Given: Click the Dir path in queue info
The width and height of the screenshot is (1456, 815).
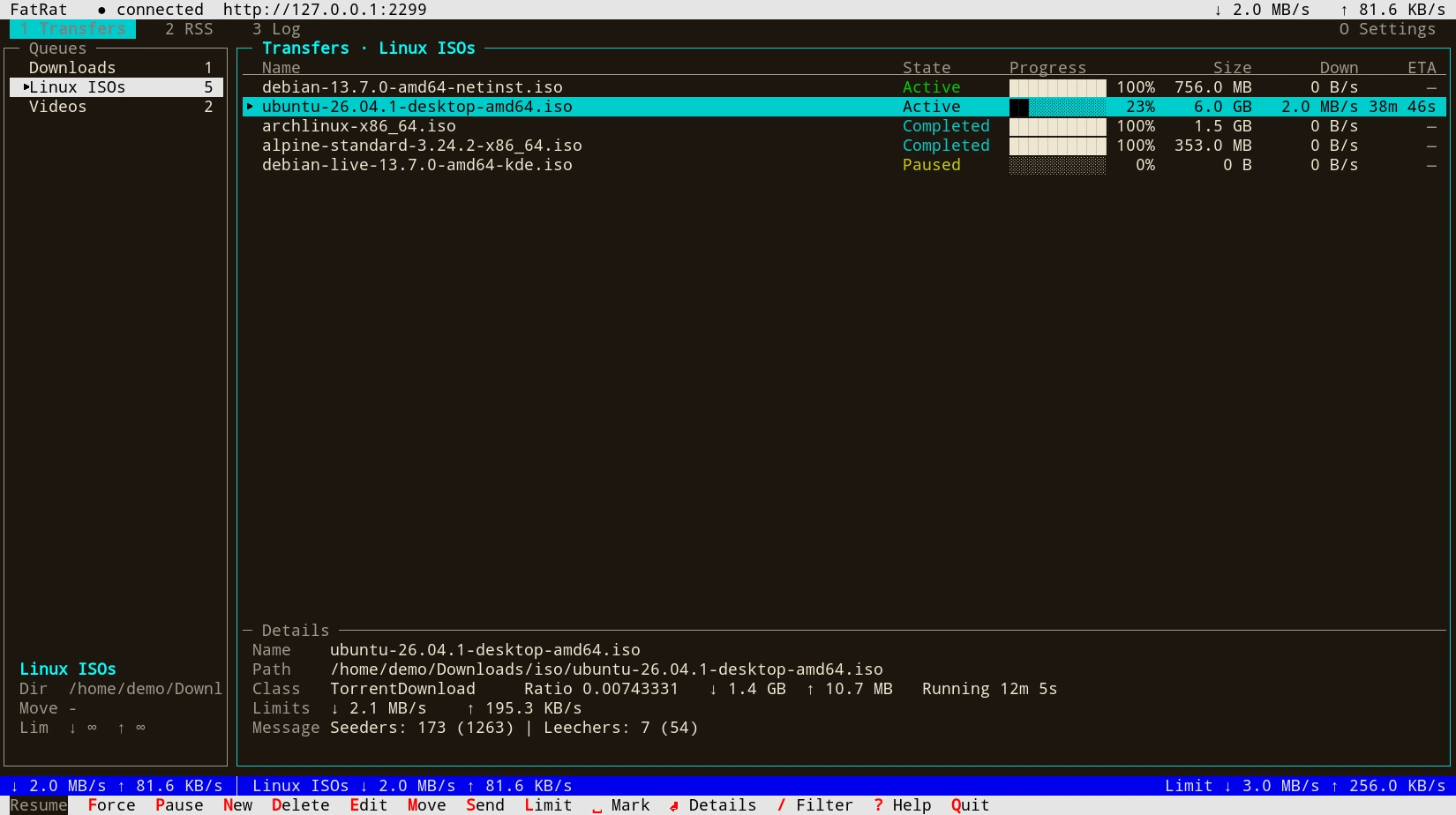Looking at the screenshot, I should (146, 689).
